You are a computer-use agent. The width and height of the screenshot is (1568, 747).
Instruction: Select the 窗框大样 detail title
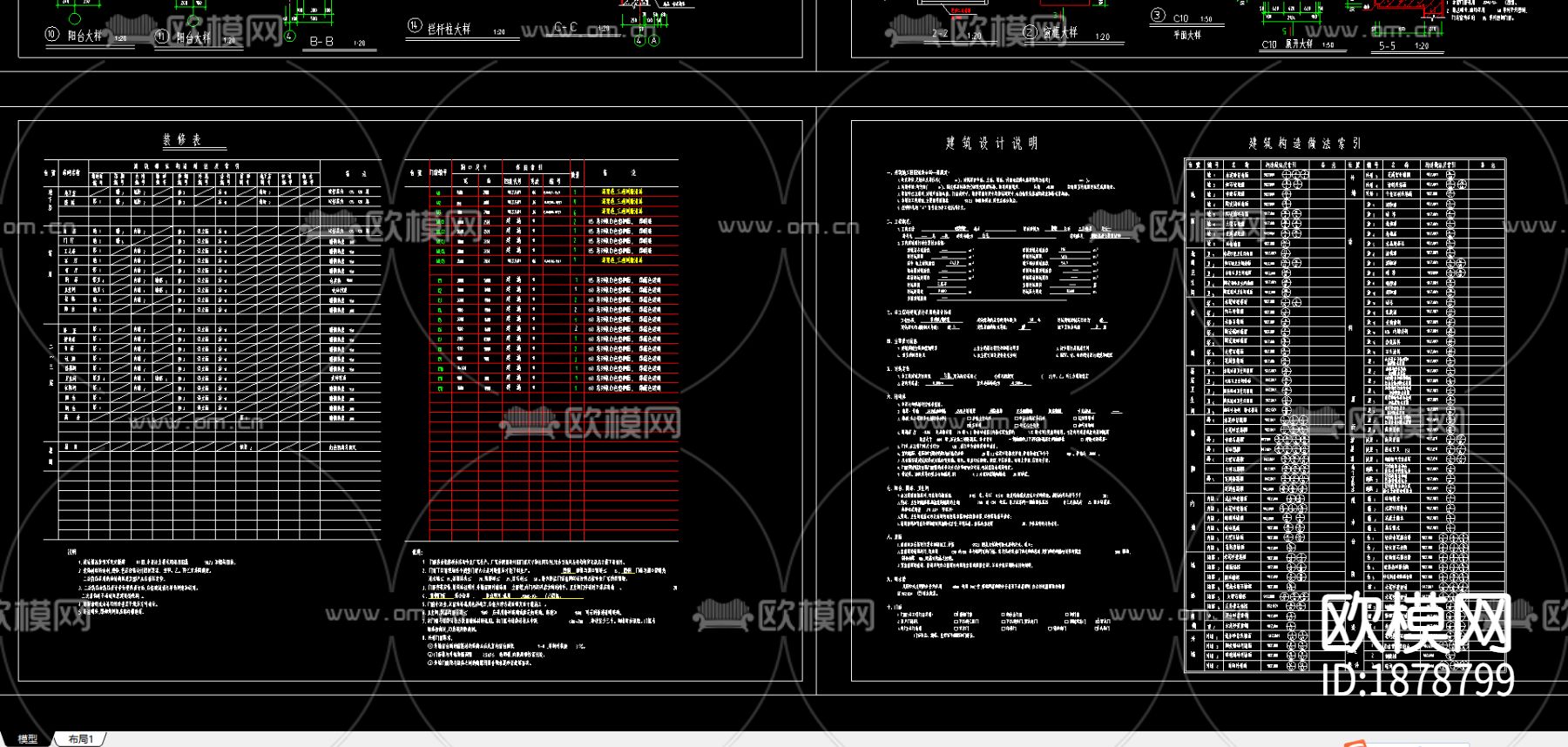[x=1060, y=33]
